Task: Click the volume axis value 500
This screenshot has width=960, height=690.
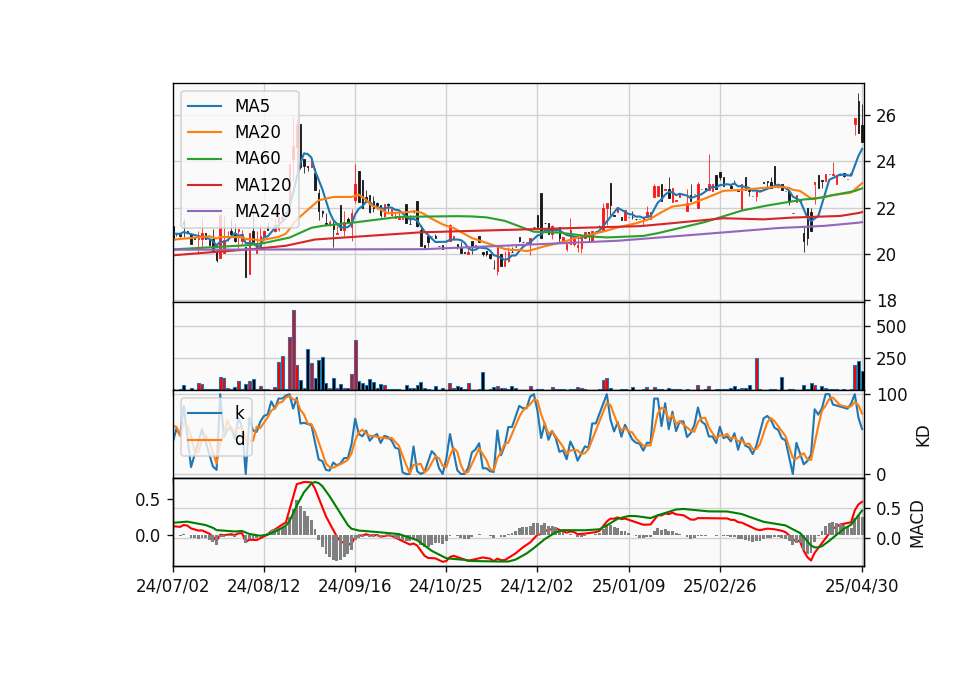Action: click(x=891, y=327)
